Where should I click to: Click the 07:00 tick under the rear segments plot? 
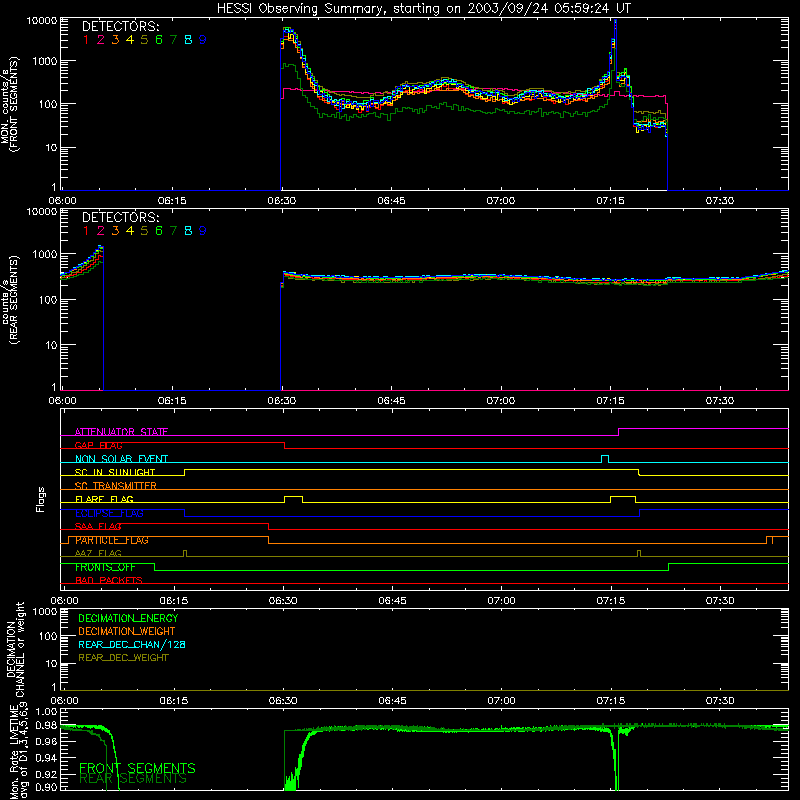(x=501, y=401)
